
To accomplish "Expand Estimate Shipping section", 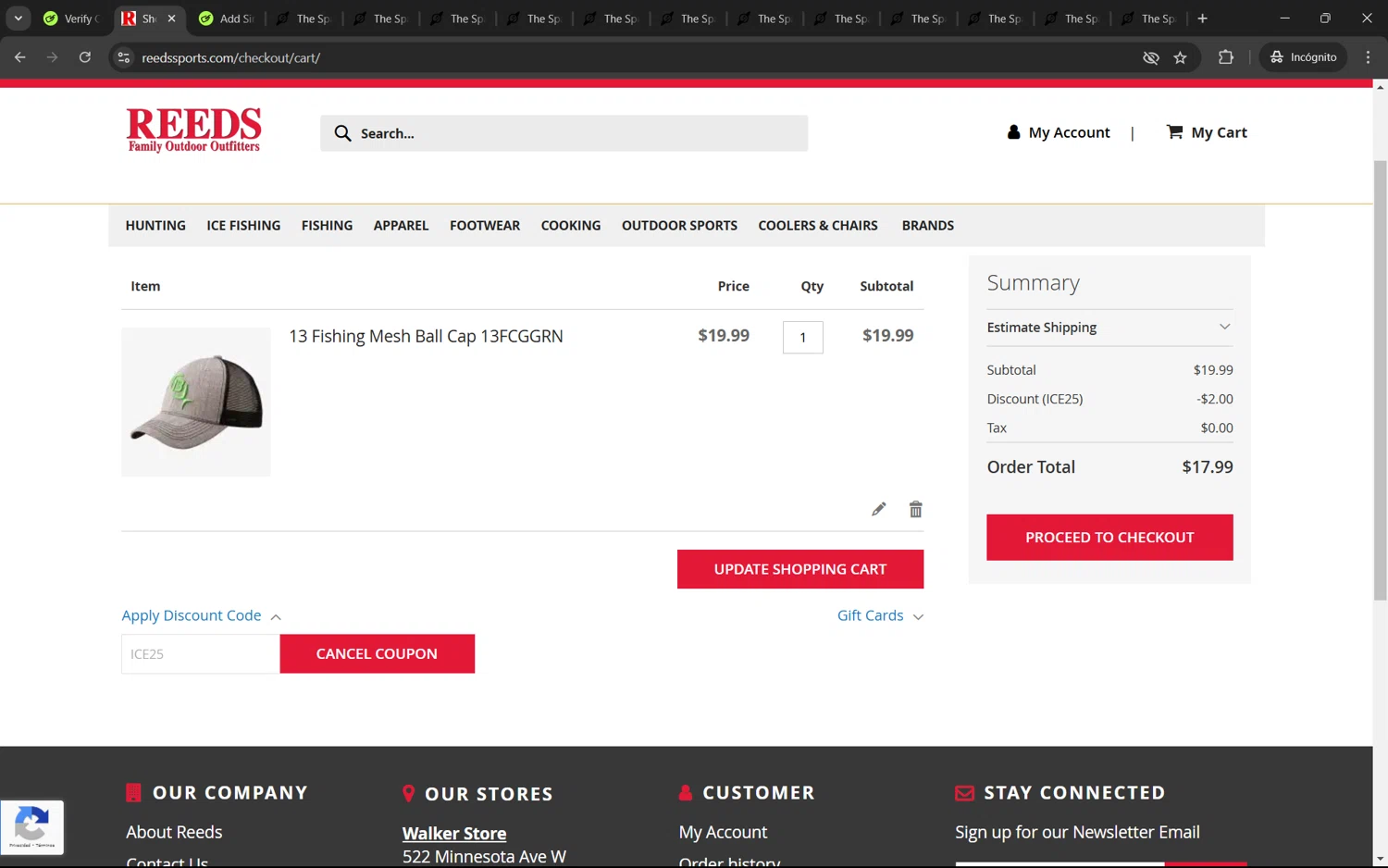I will tap(1109, 328).
